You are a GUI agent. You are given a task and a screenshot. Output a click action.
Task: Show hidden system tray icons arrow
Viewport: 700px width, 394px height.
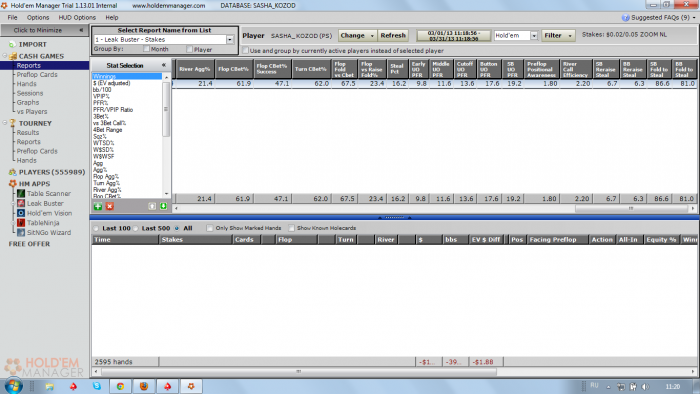[608, 387]
